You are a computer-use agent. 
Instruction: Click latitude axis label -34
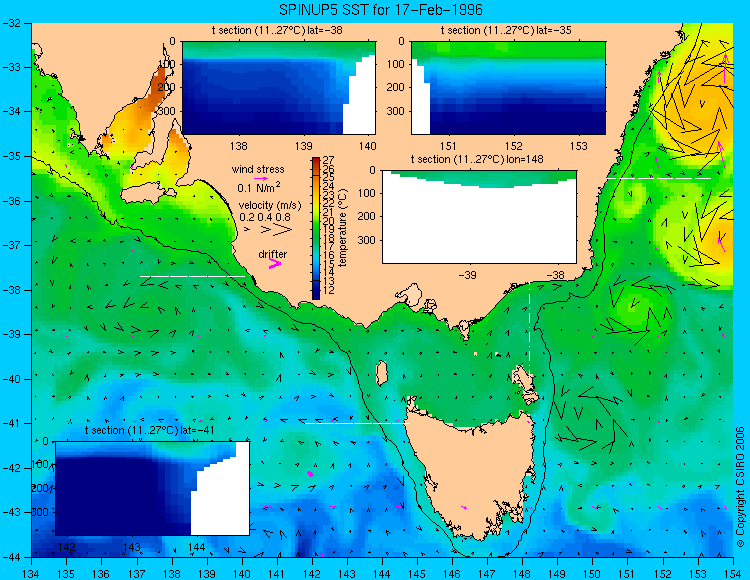pyautogui.click(x=11, y=111)
